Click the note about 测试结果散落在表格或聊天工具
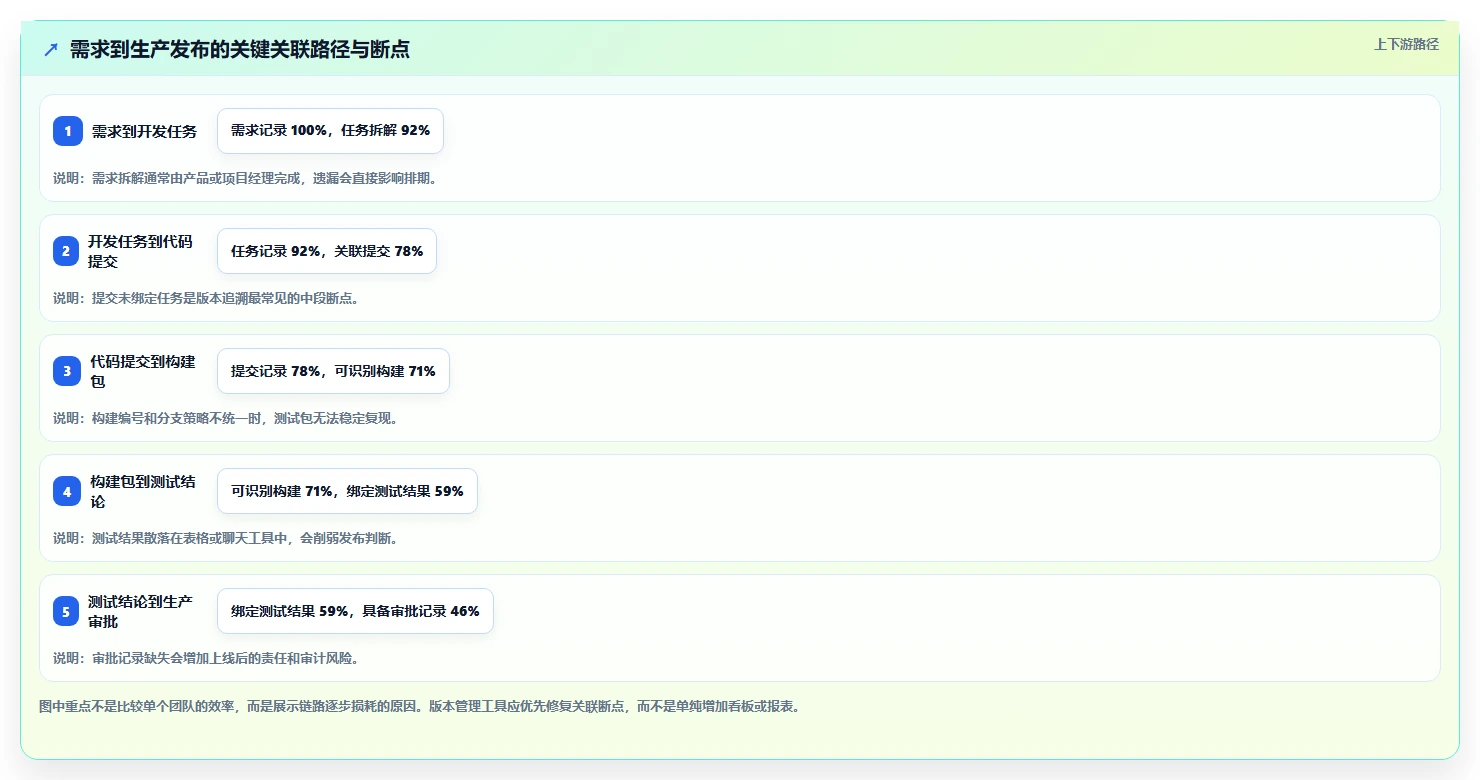The image size is (1480, 780). (226, 538)
